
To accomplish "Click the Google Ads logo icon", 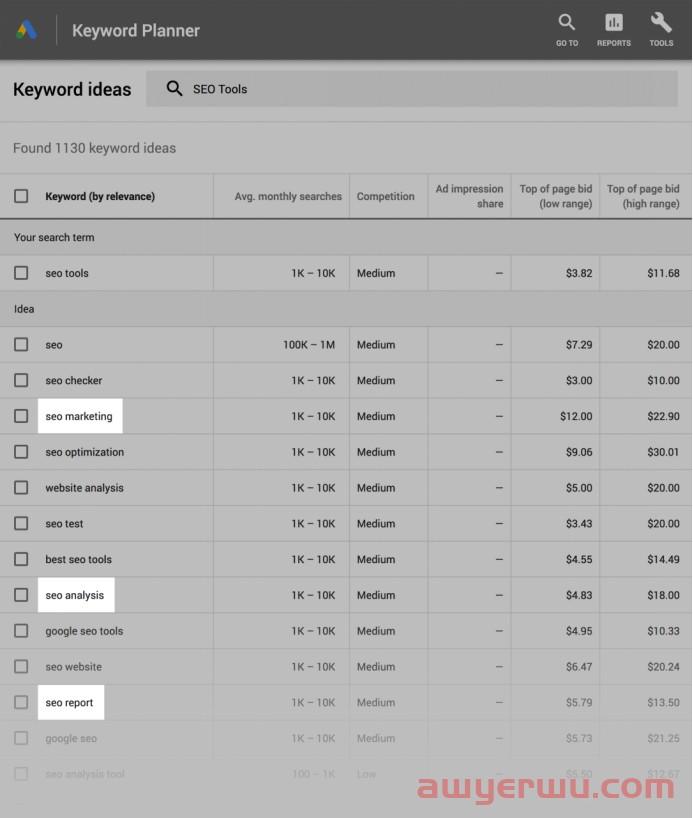I will click(27, 30).
